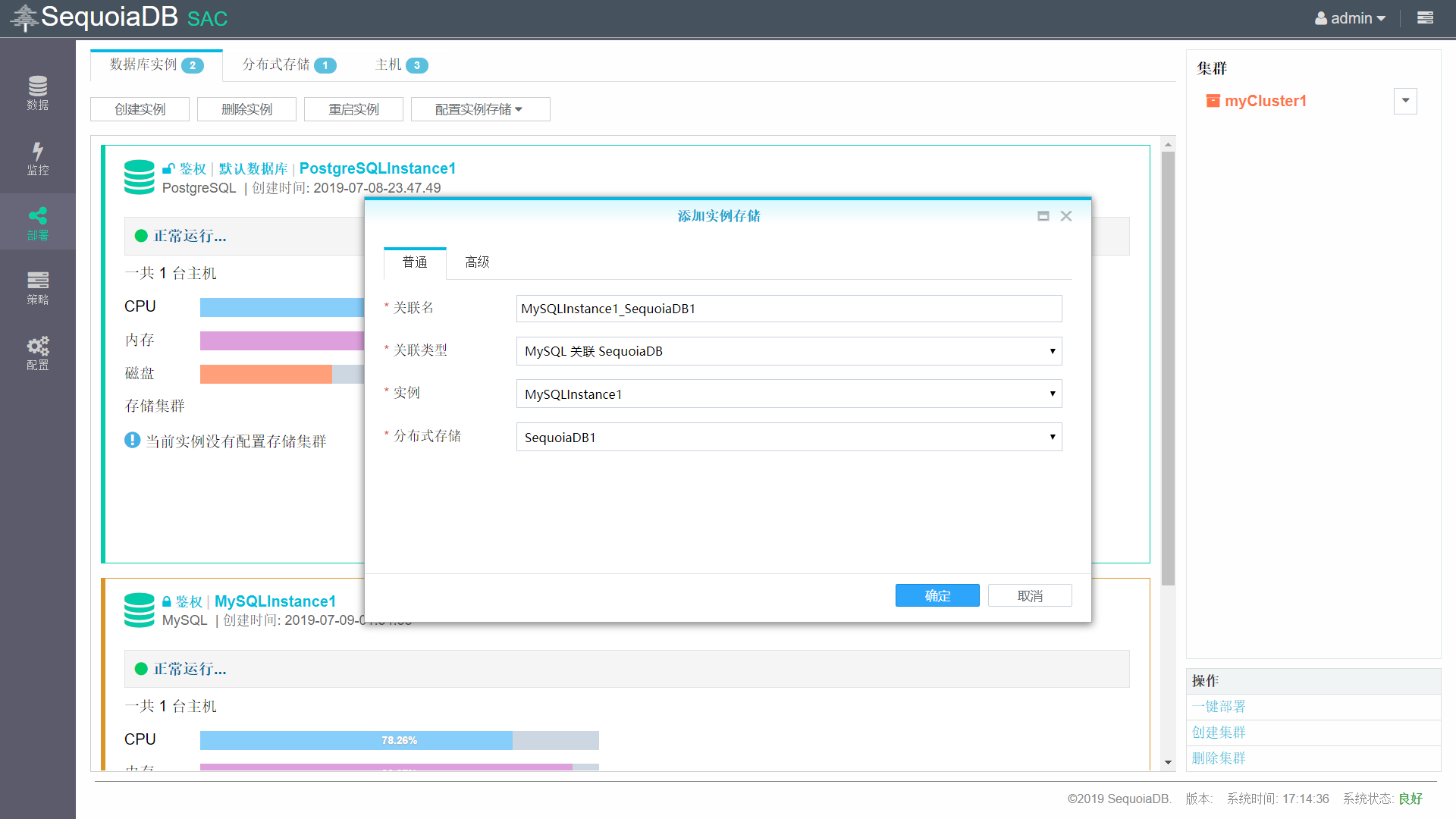
Task: Click the myCluster1 archive box icon
Action: pos(1213,101)
